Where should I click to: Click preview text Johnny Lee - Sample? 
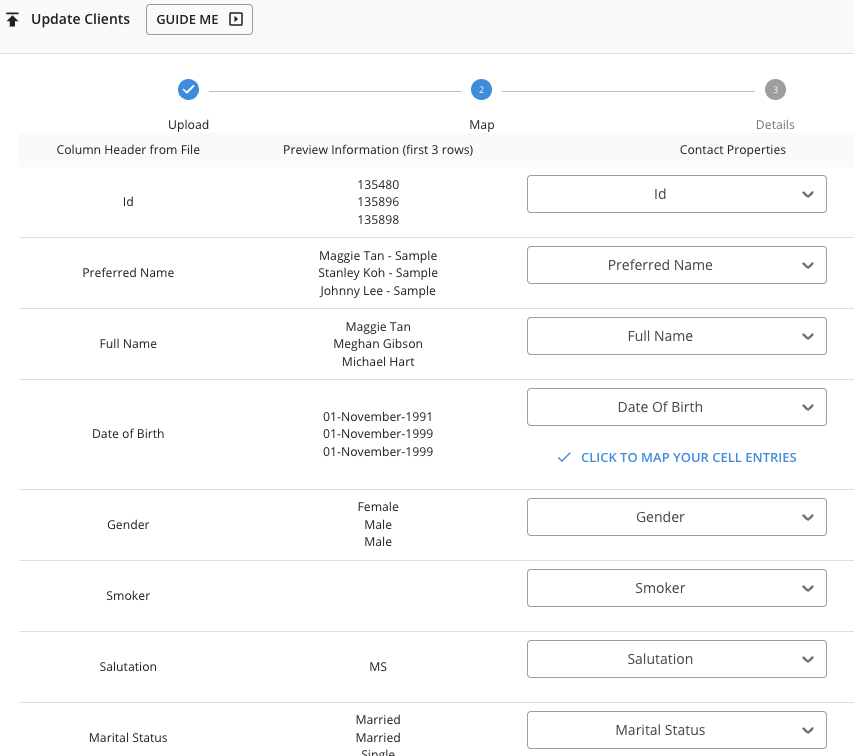coord(378,291)
